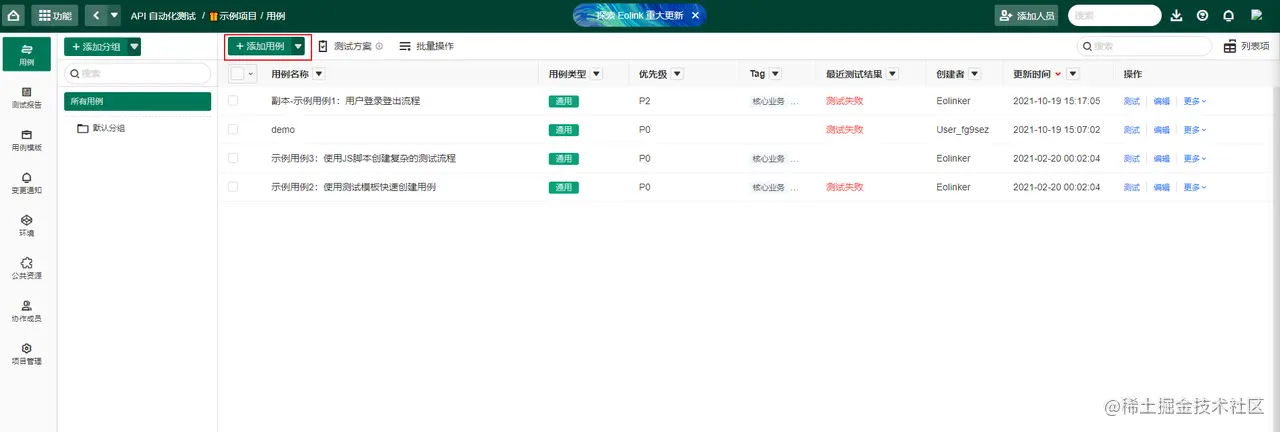Open 示例用例3：使用JS脚本创建复杂的测试流程
The height and width of the screenshot is (432, 1280).
[x=363, y=158]
